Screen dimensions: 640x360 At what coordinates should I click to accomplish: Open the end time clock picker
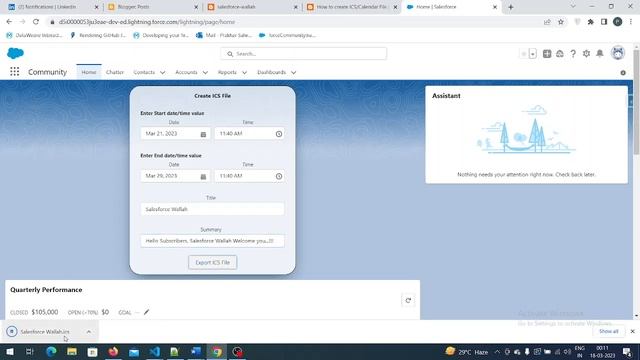pos(279,176)
